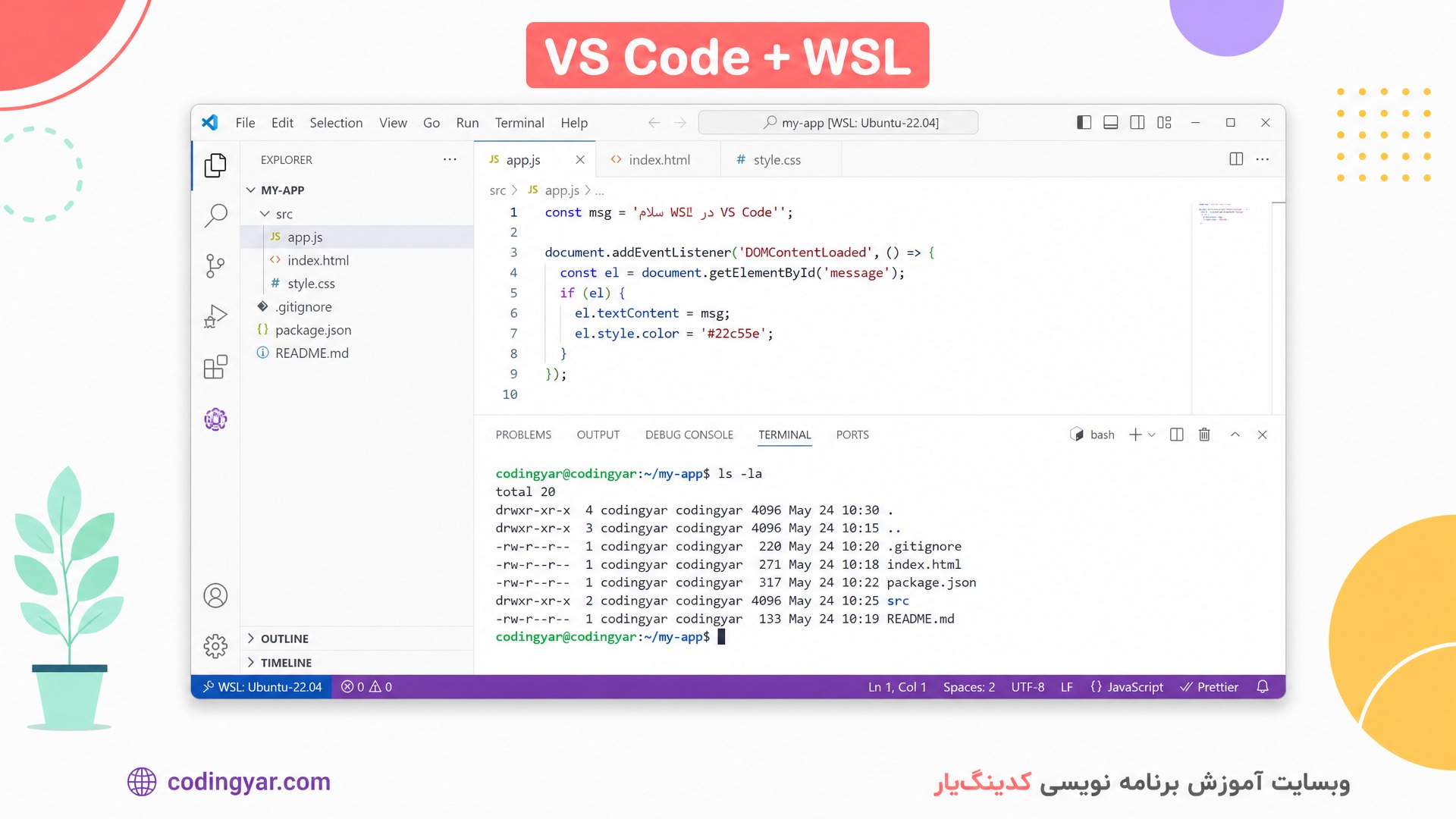Select JavaScript language mode
This screenshot has width=1456, height=819.
click(1127, 687)
